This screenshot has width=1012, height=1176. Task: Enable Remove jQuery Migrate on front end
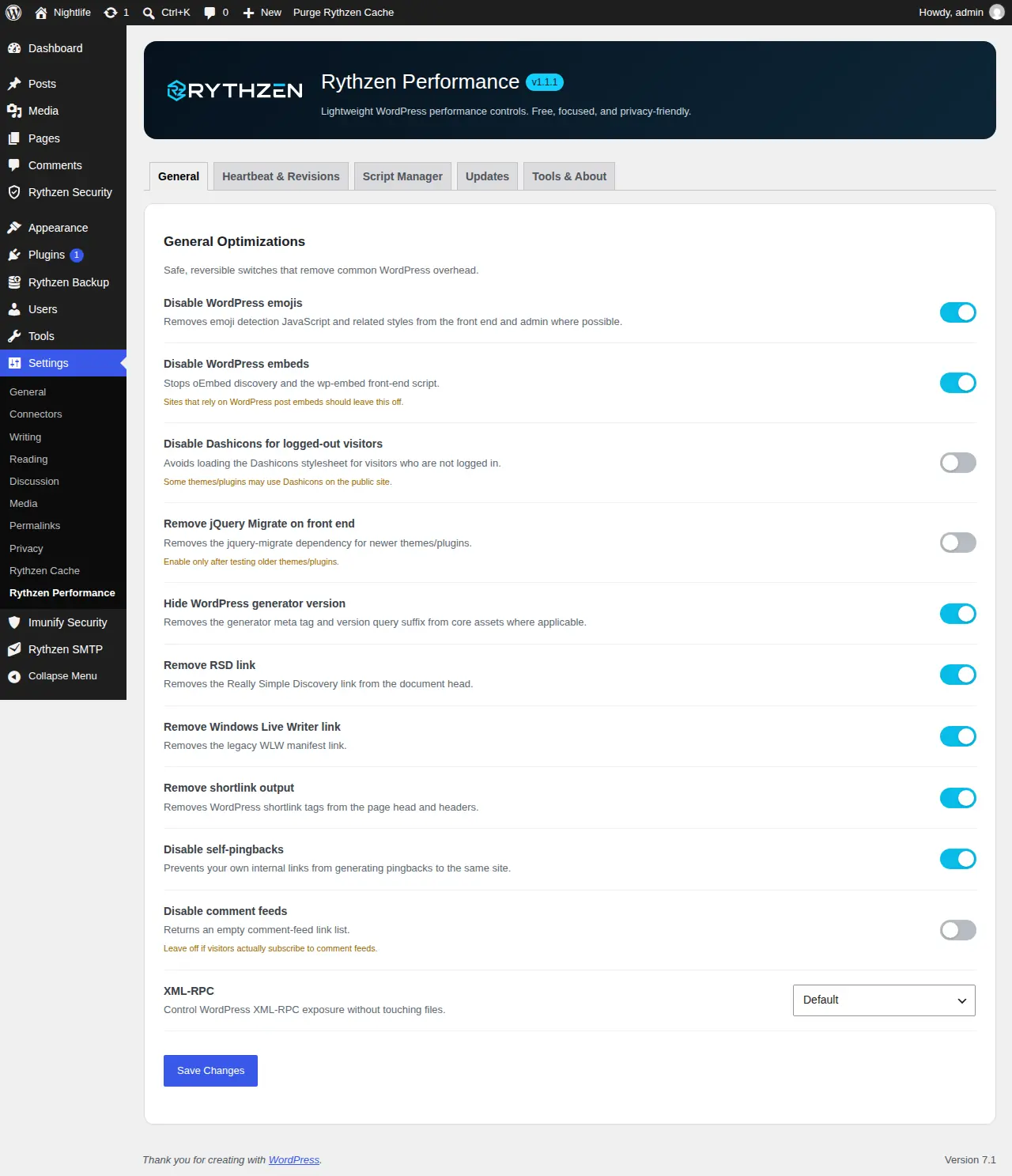pyautogui.click(x=957, y=543)
